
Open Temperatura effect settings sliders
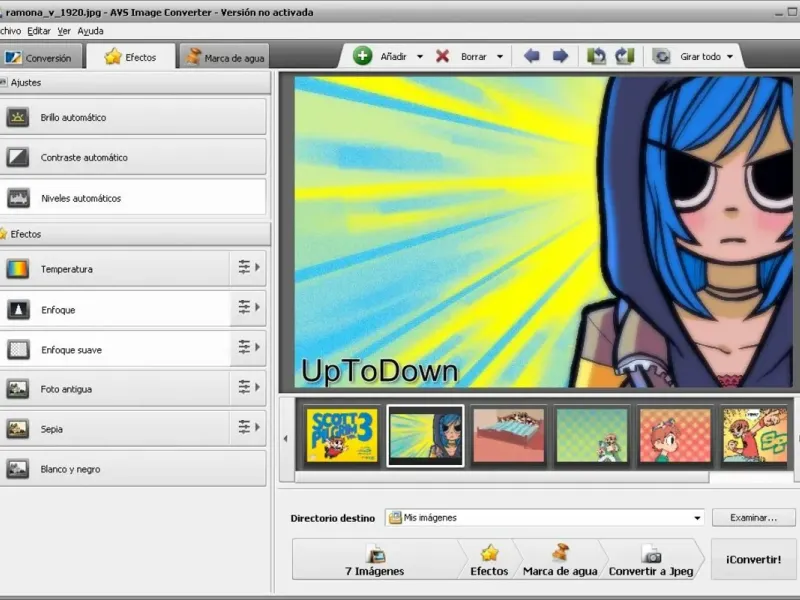245,268
